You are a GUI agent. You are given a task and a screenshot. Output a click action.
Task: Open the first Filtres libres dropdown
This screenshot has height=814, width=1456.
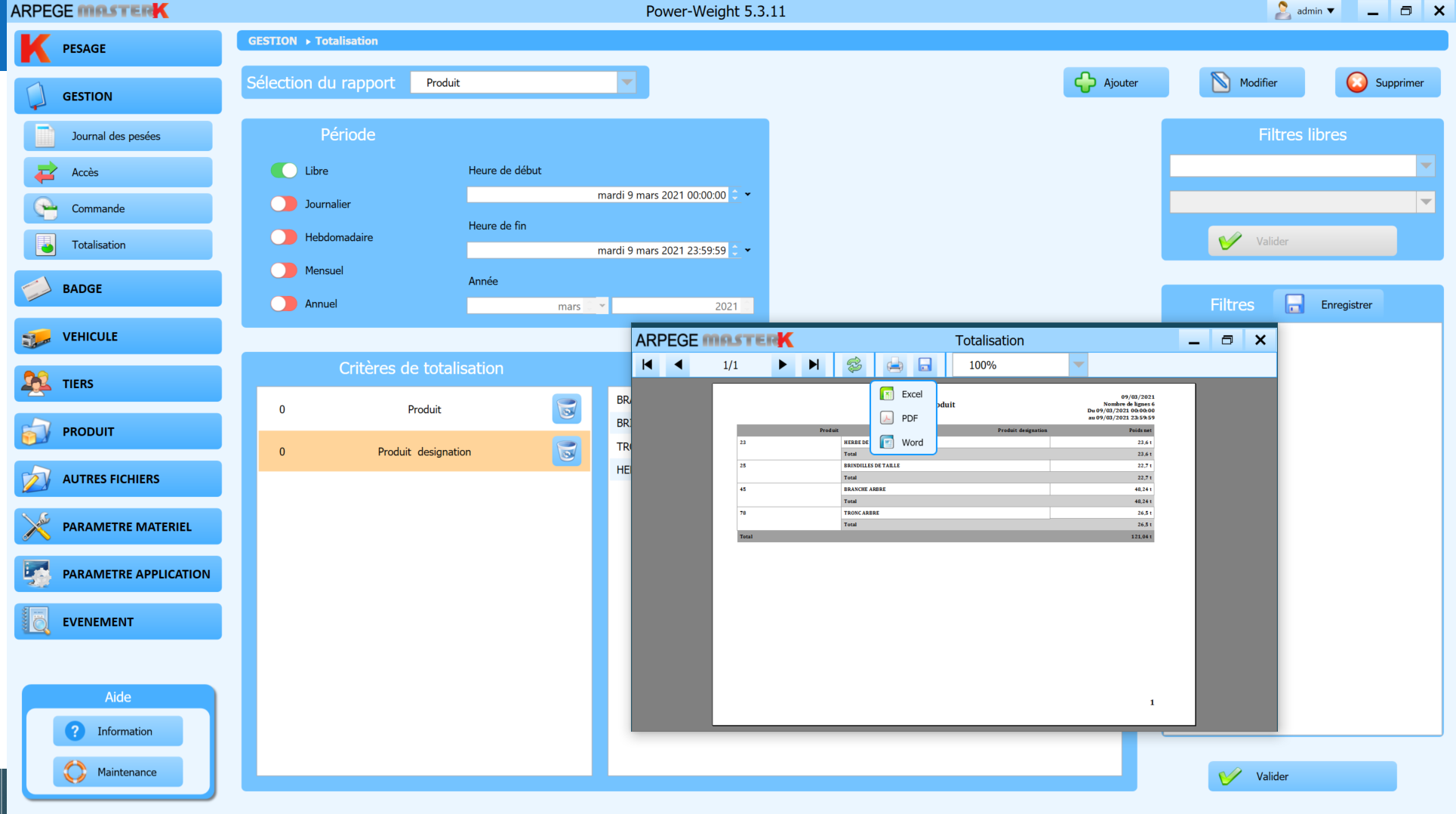(1425, 165)
